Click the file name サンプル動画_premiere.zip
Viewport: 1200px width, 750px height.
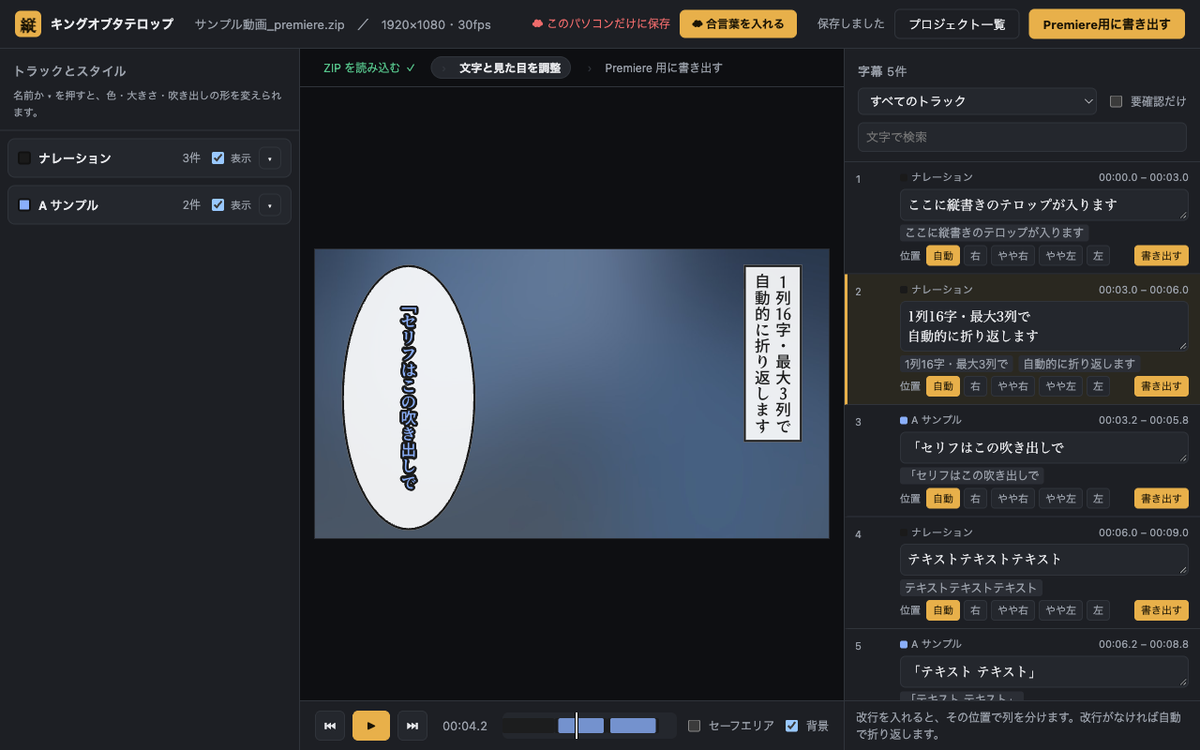click(x=269, y=24)
